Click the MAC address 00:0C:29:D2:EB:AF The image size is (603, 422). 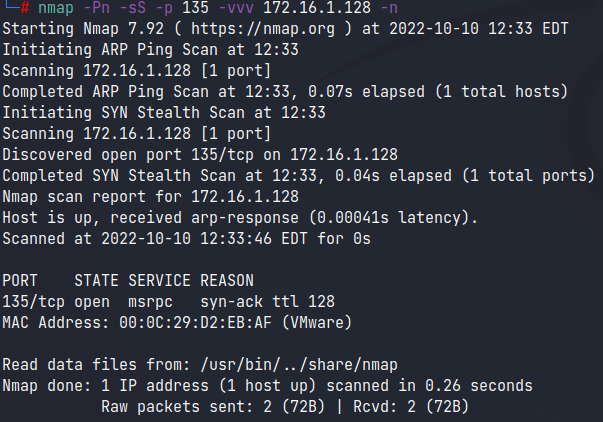(195, 323)
